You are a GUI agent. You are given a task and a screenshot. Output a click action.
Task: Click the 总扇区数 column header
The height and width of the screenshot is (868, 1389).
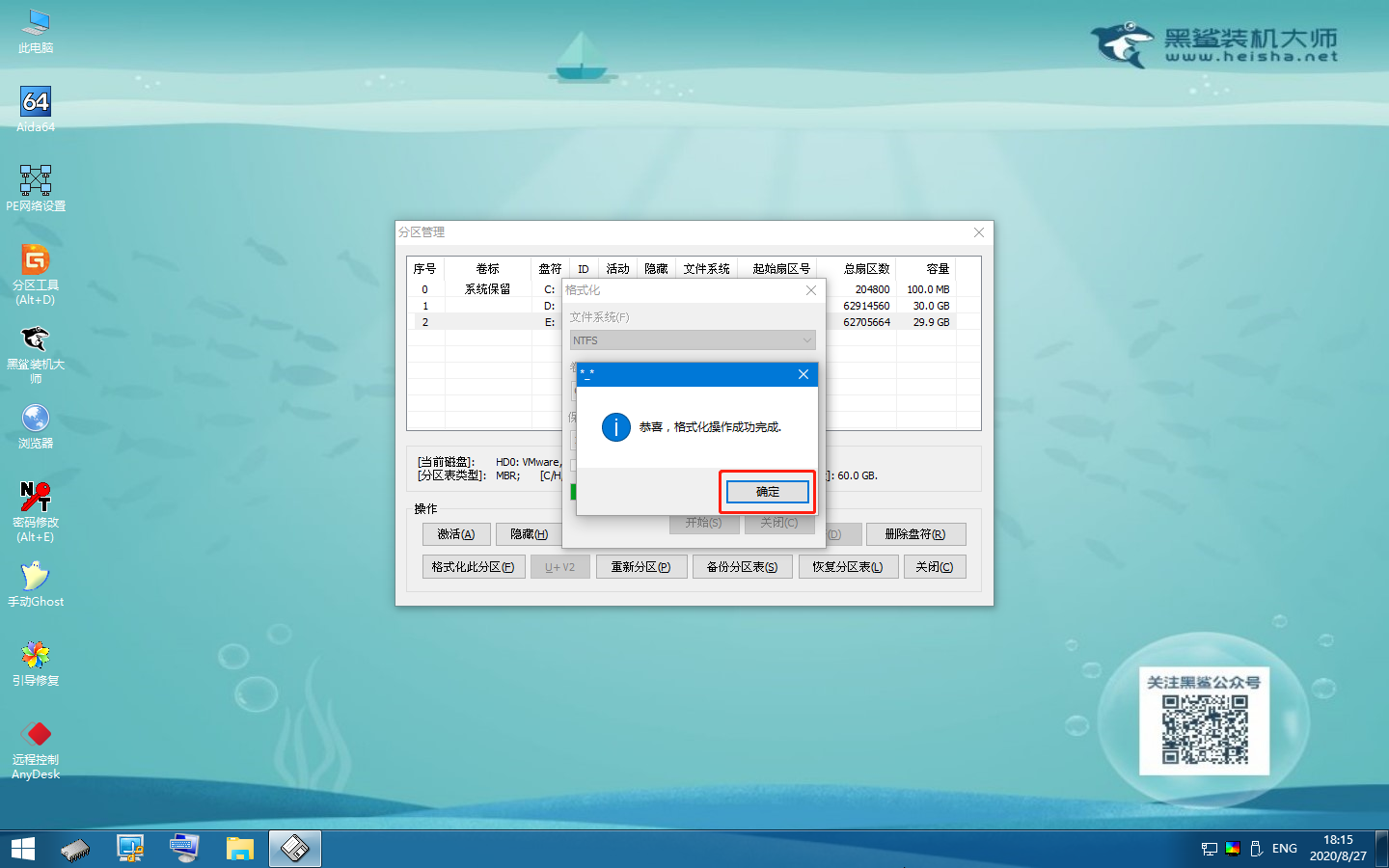[x=867, y=269]
